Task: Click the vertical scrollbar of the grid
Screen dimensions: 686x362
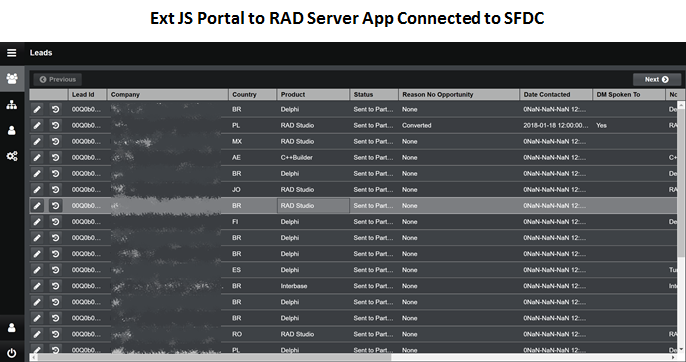Action: pos(681,227)
